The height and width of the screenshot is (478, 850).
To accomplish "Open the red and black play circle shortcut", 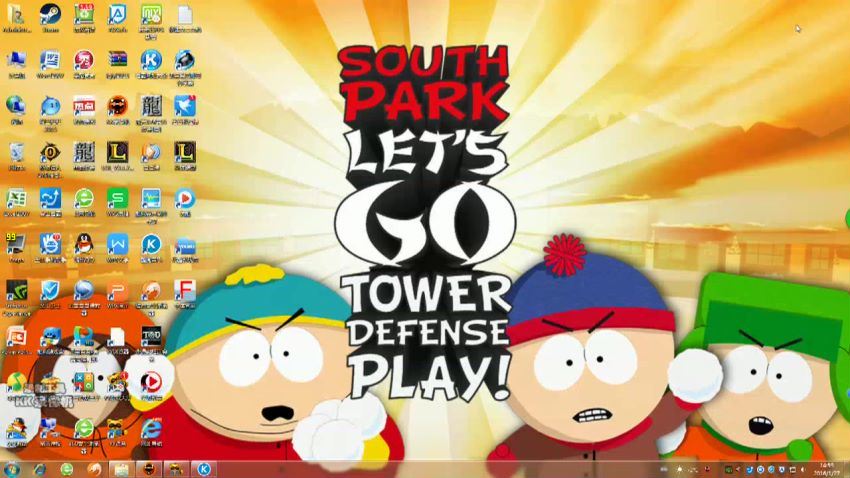I will pyautogui.click(x=151, y=383).
